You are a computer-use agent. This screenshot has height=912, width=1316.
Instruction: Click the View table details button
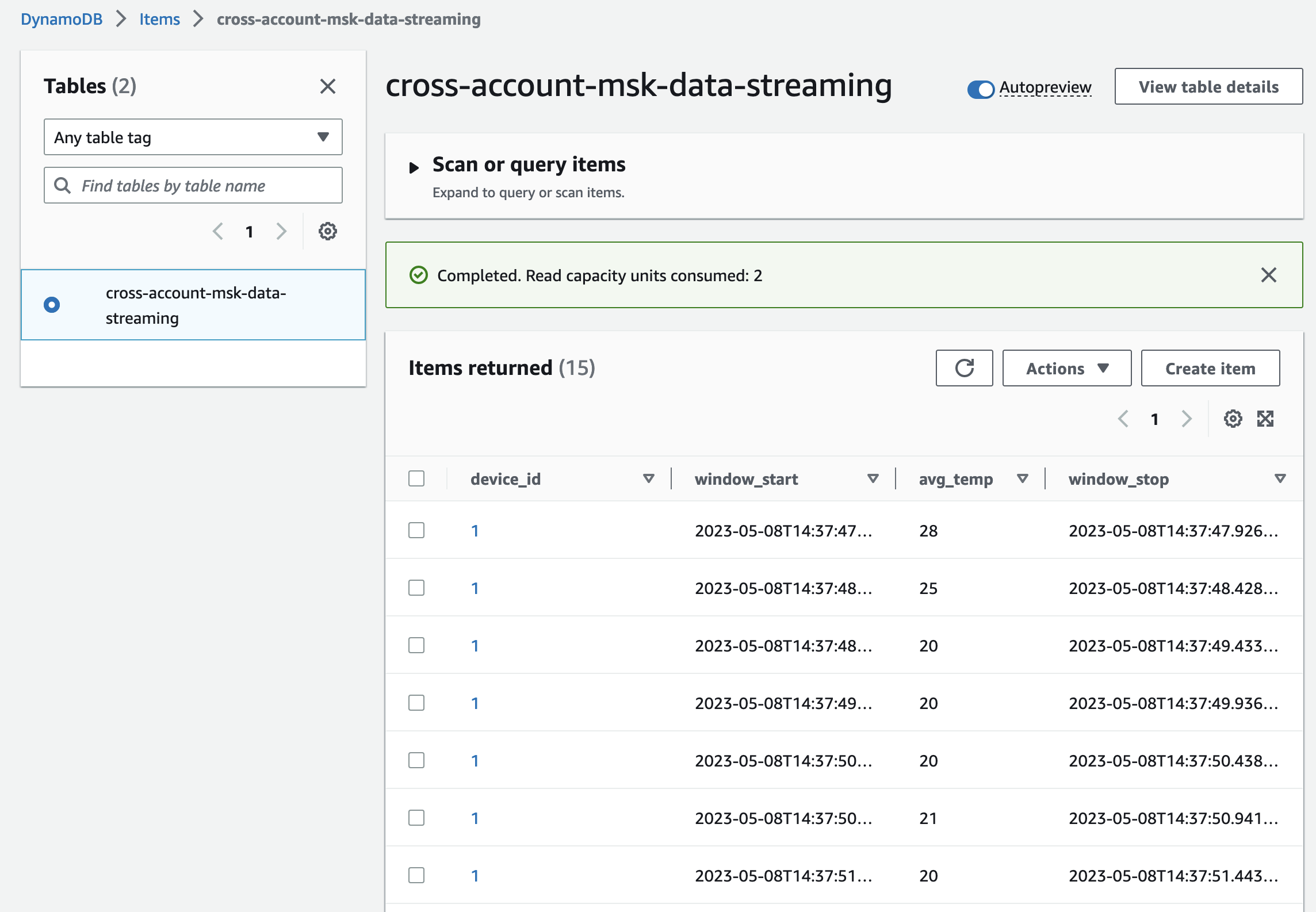click(1208, 86)
